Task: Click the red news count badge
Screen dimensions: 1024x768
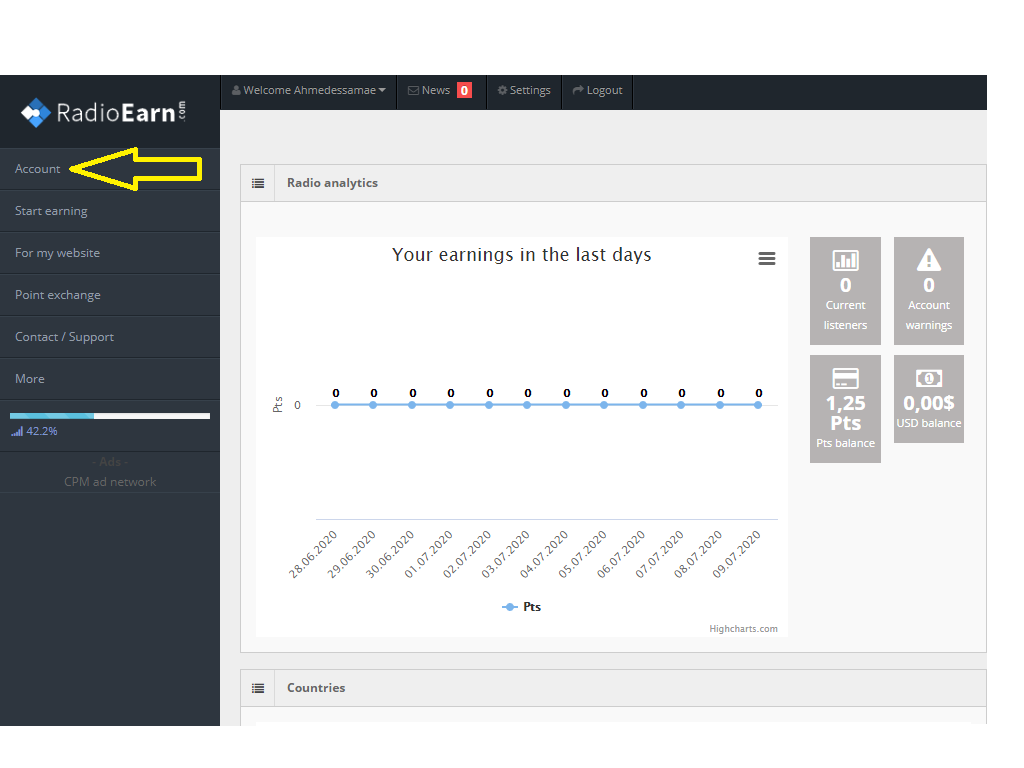Action: point(464,90)
